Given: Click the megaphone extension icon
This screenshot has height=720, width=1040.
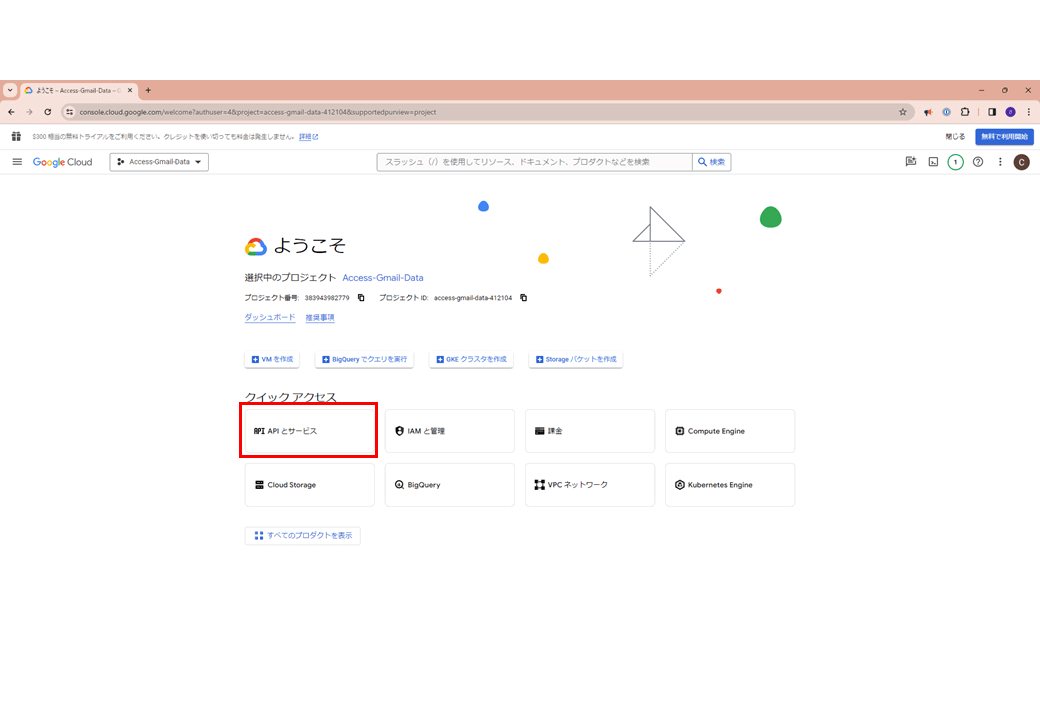Looking at the screenshot, I should pyautogui.click(x=928, y=112).
